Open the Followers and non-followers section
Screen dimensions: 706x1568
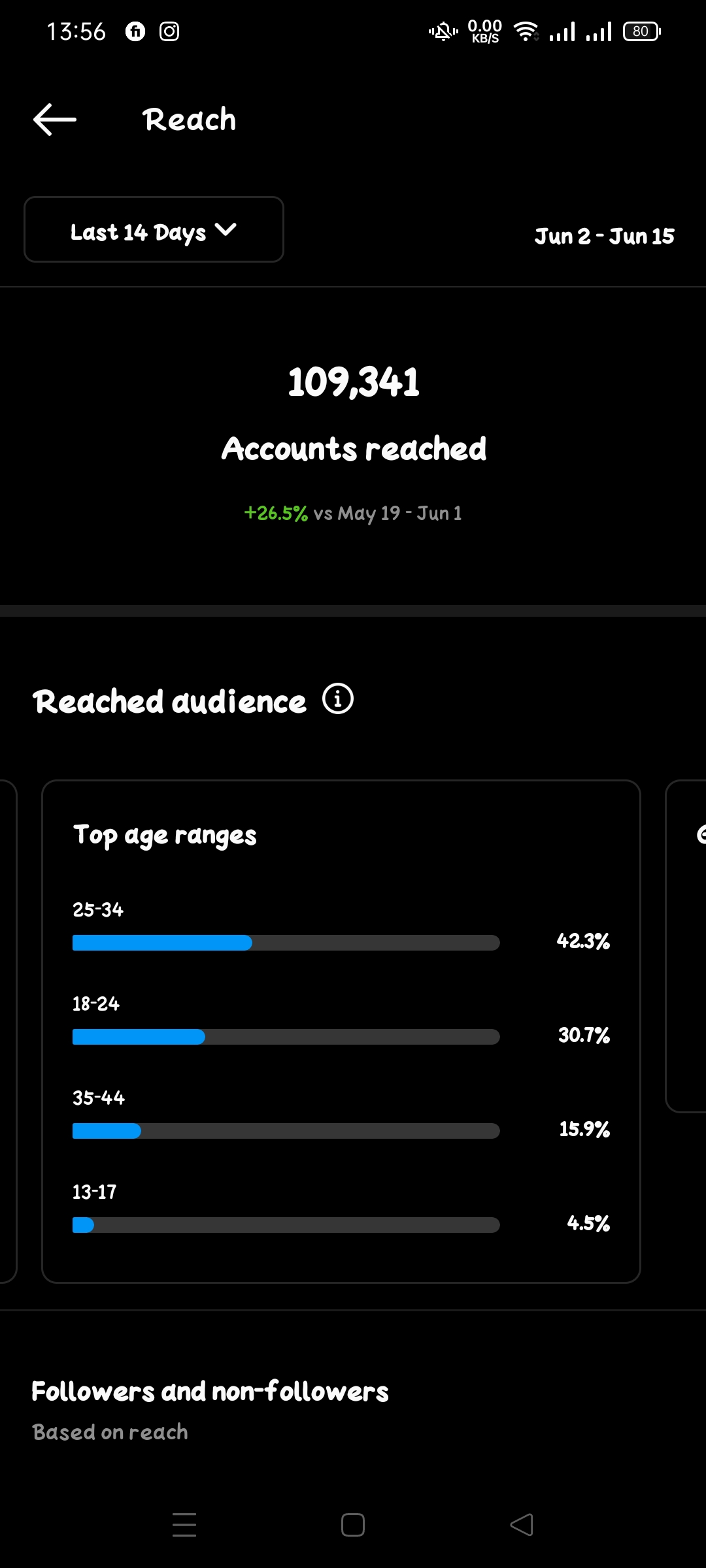click(210, 1392)
